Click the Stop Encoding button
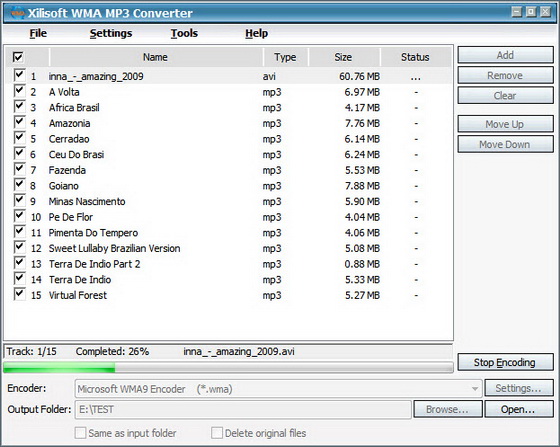Image resolution: width=560 pixels, height=447 pixels. (505, 362)
